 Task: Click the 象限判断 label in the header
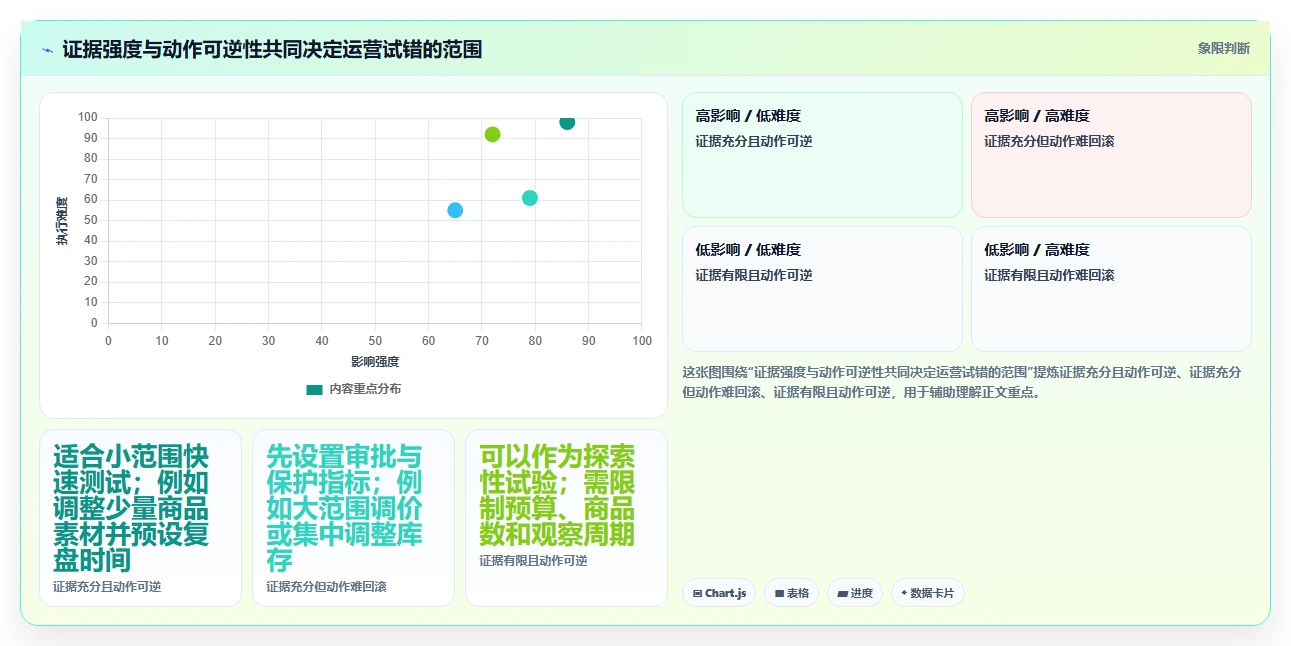(x=1223, y=48)
